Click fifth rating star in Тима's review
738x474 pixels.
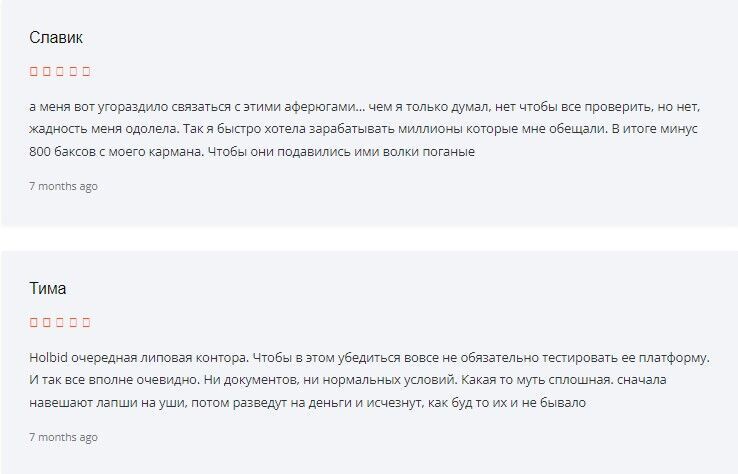(x=86, y=322)
